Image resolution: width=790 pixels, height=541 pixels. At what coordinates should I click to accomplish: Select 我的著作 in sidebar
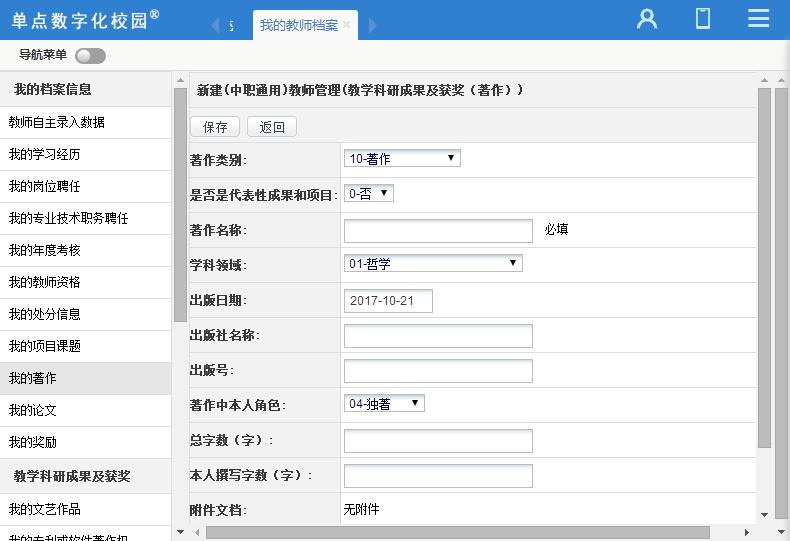click(86, 378)
